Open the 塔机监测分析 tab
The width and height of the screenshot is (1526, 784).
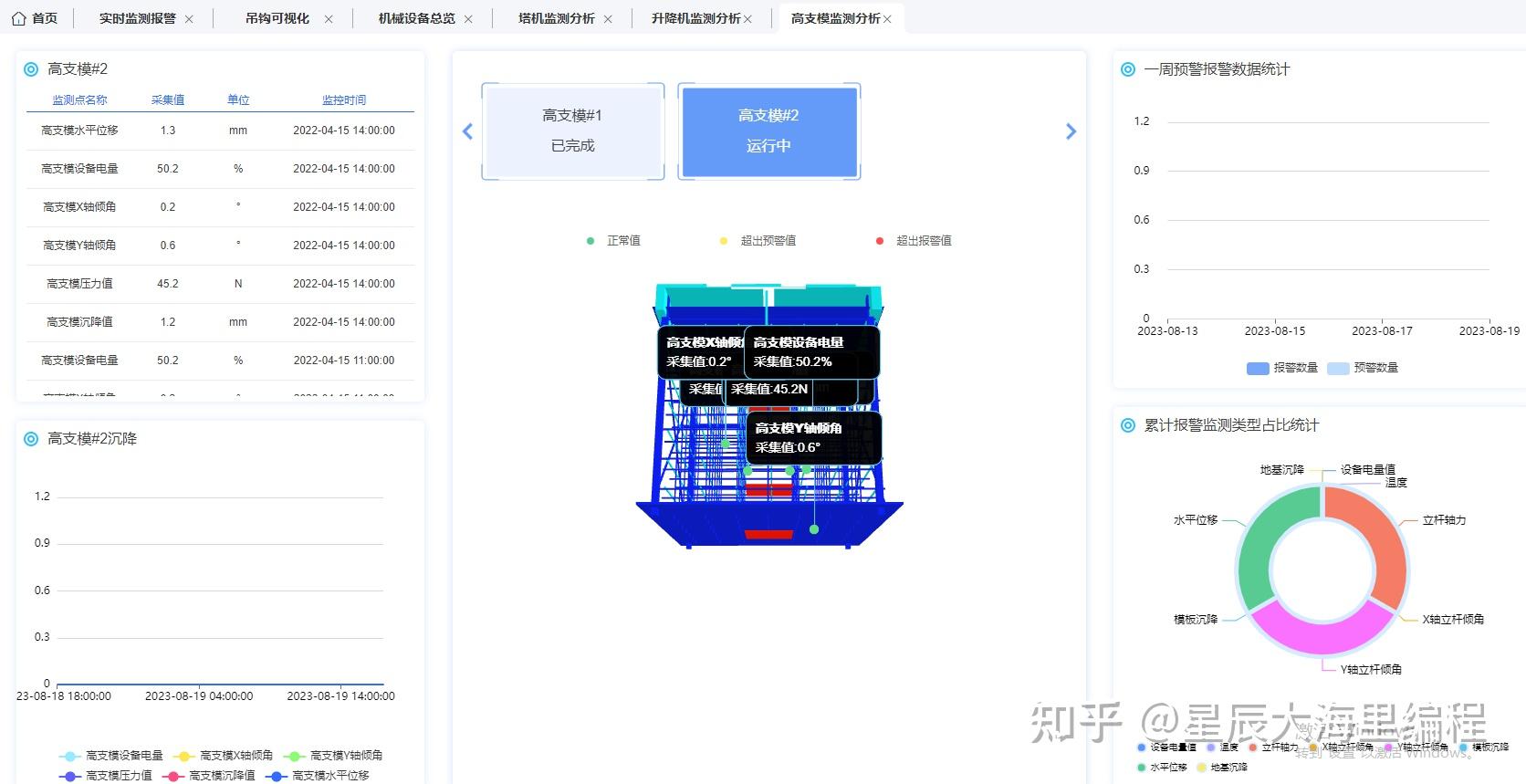coord(557,18)
